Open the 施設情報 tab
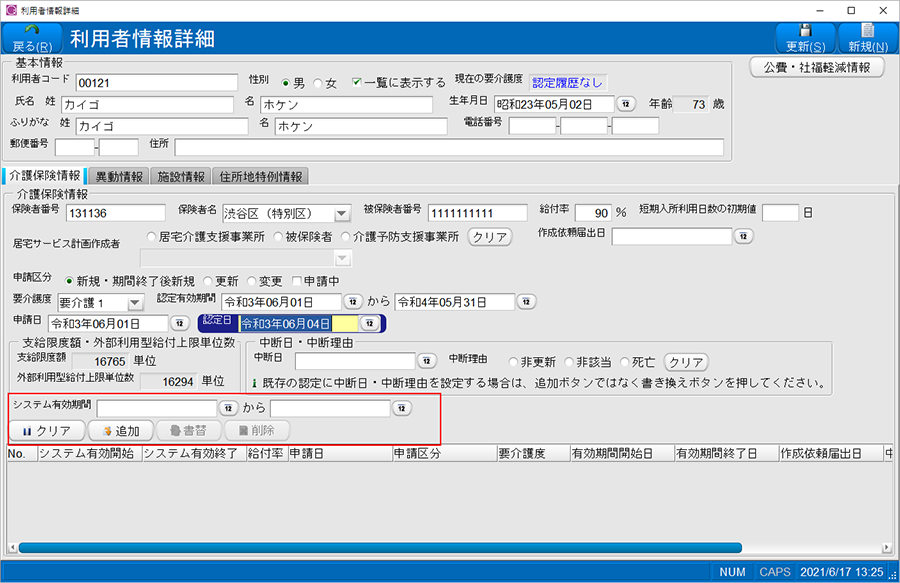The image size is (900, 583). [181, 177]
